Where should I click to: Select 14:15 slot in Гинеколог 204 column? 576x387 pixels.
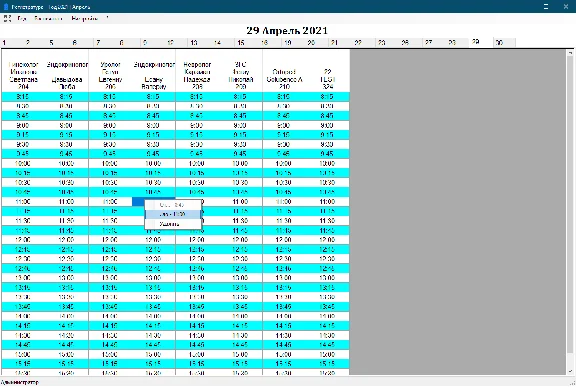pyautogui.click(x=23, y=326)
